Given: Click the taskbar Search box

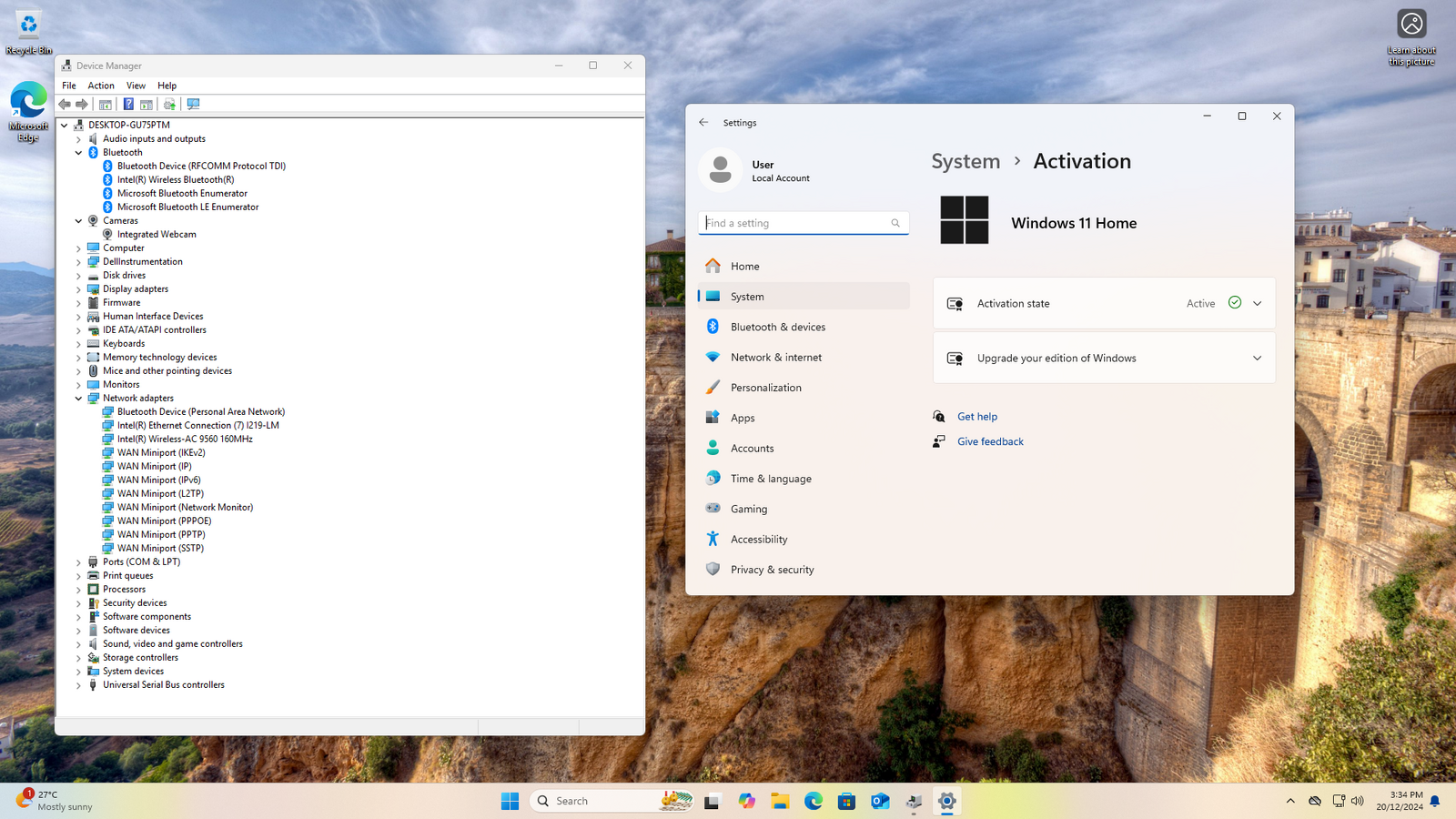Looking at the screenshot, I should tap(612, 801).
